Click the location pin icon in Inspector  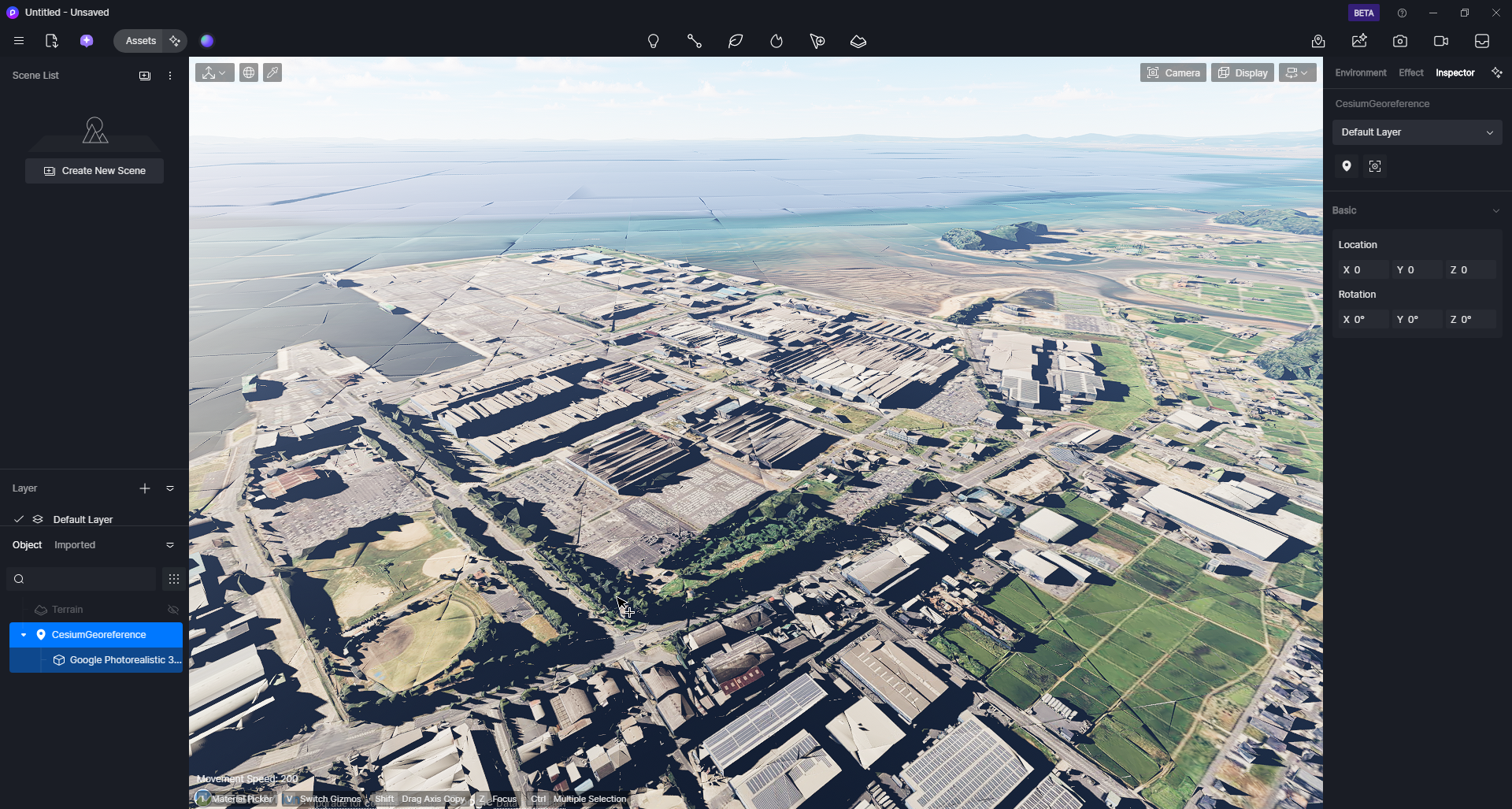(x=1347, y=166)
